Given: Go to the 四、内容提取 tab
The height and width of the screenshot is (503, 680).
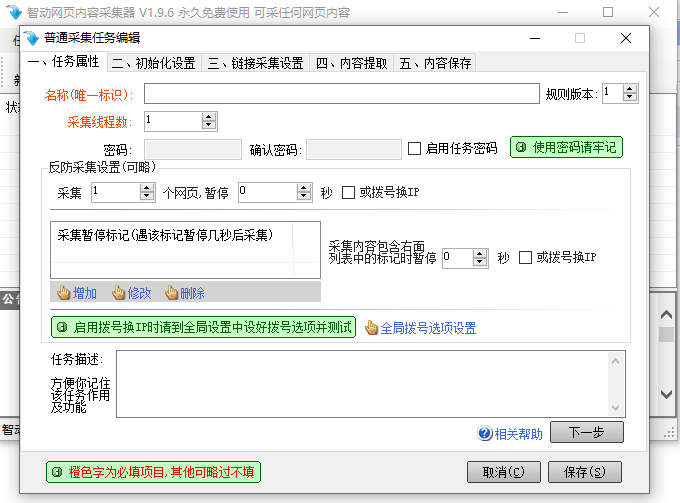Looking at the screenshot, I should coord(352,63).
